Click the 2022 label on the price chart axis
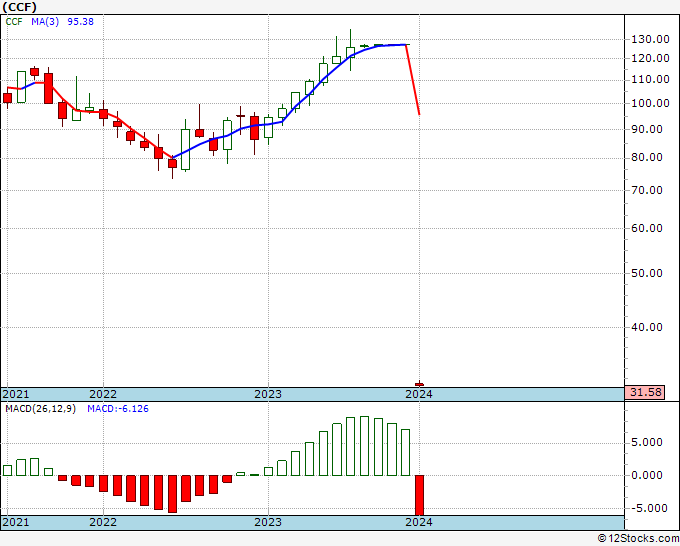 (103, 394)
